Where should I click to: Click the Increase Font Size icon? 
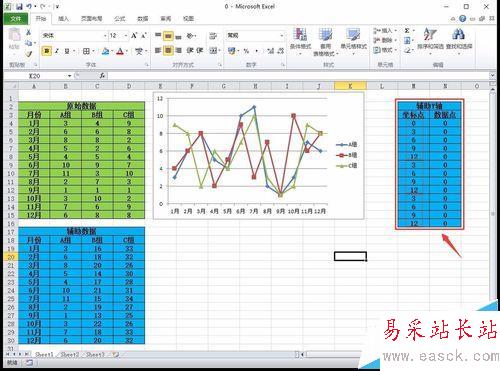tap(134, 35)
